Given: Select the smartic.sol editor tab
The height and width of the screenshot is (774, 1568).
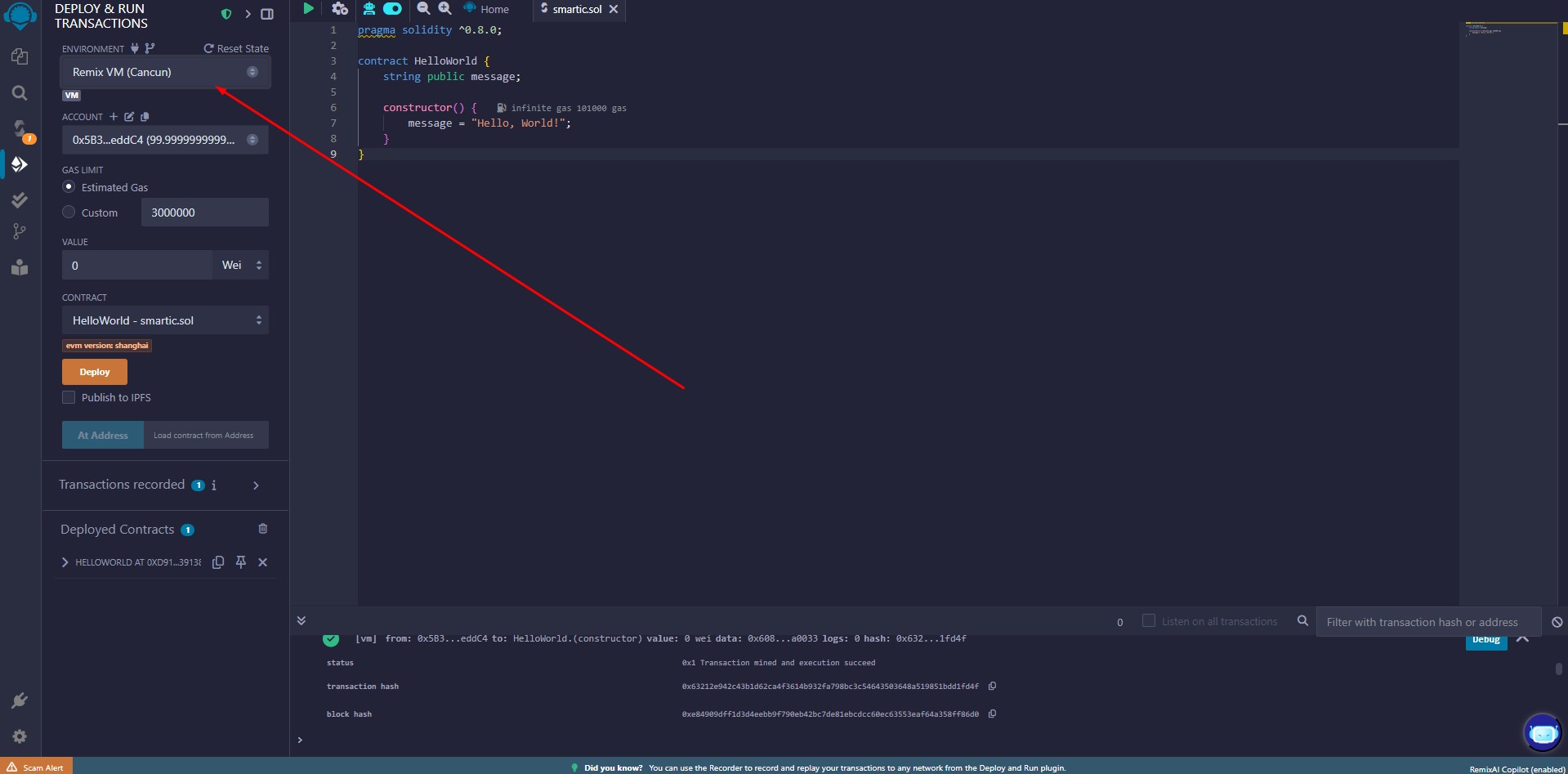Looking at the screenshot, I should pos(576,9).
